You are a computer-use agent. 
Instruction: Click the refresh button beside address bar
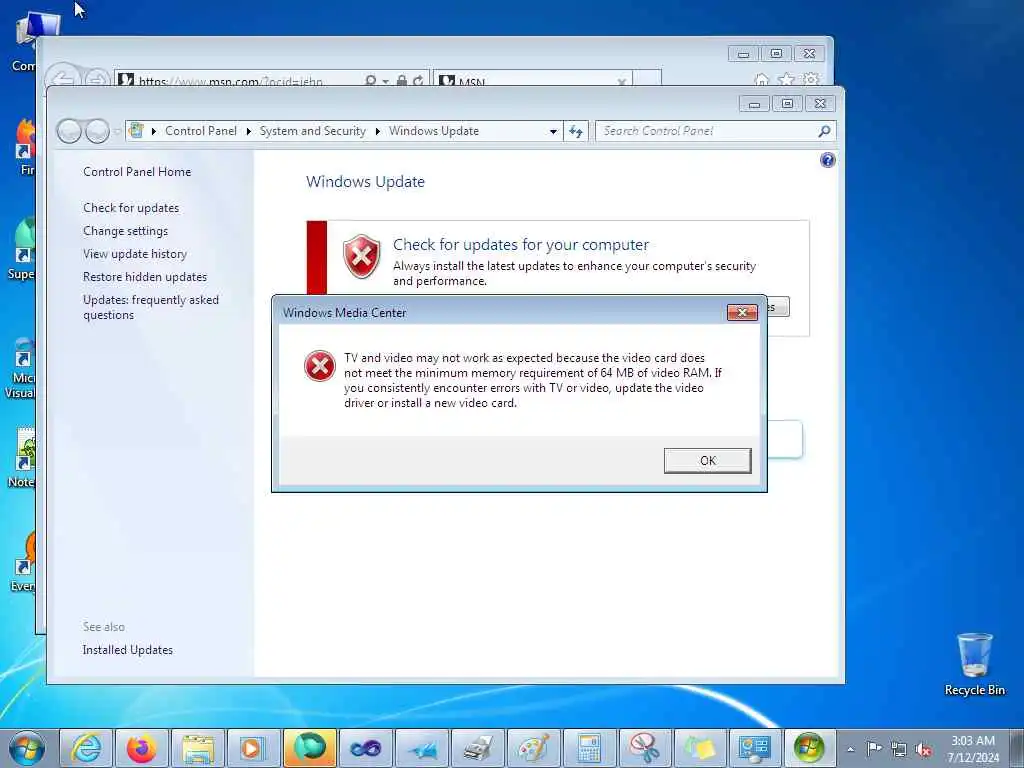point(576,131)
